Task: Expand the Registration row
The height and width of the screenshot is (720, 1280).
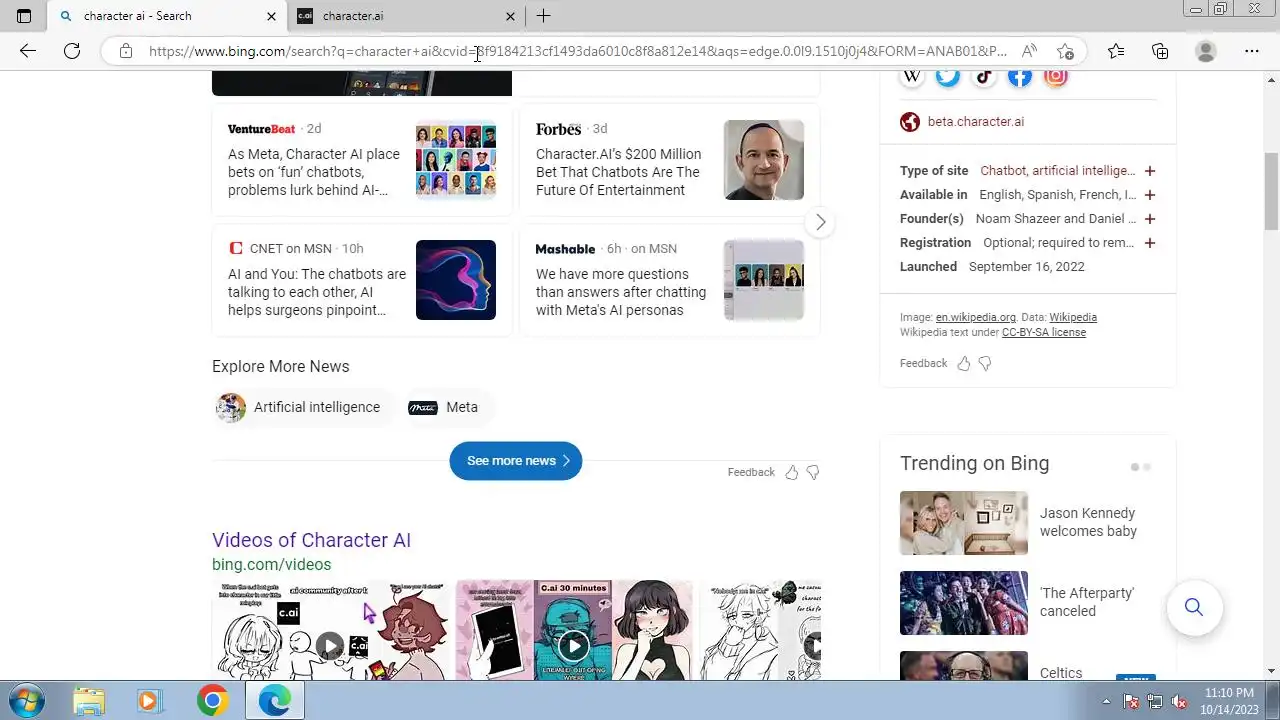Action: tap(1150, 243)
